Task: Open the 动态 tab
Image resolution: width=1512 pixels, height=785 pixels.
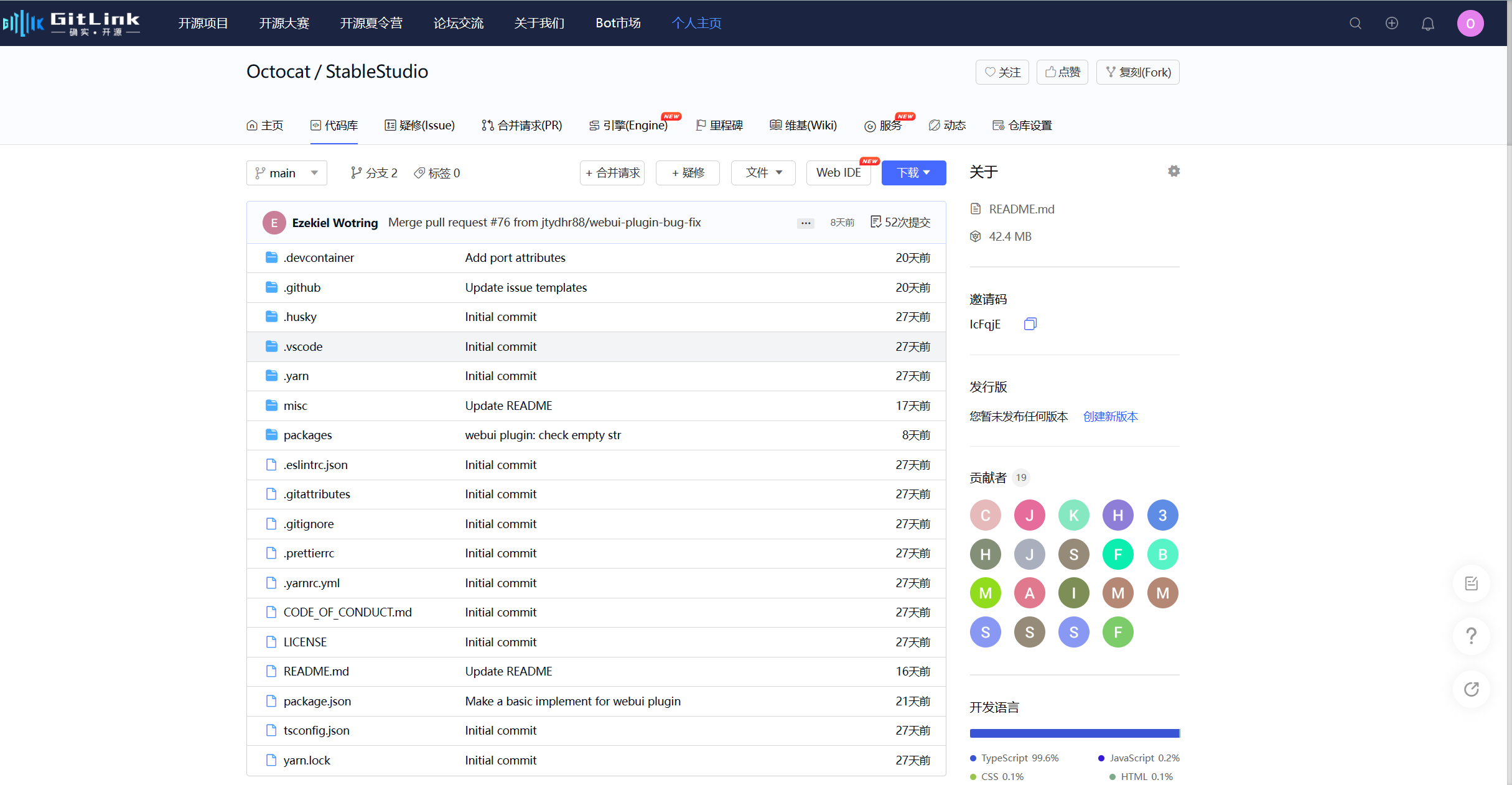Action: pyautogui.click(x=947, y=125)
